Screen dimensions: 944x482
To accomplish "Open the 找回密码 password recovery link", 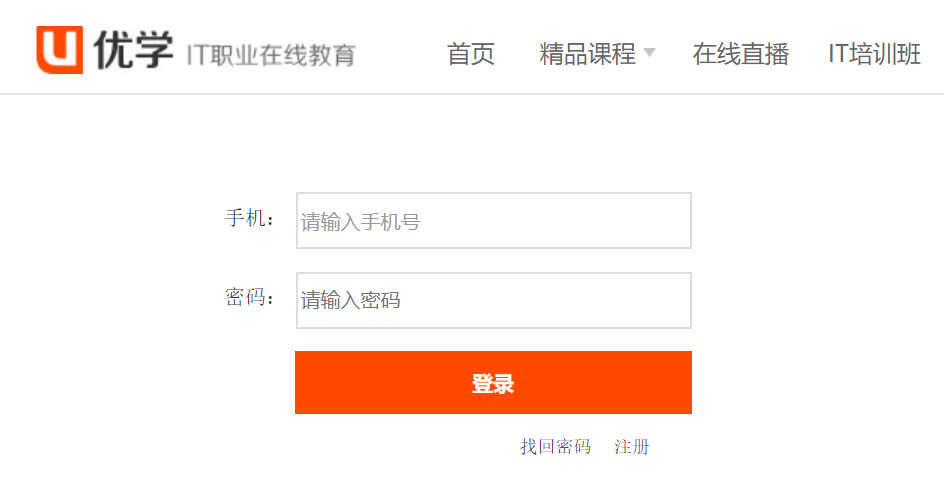I will point(556,446).
